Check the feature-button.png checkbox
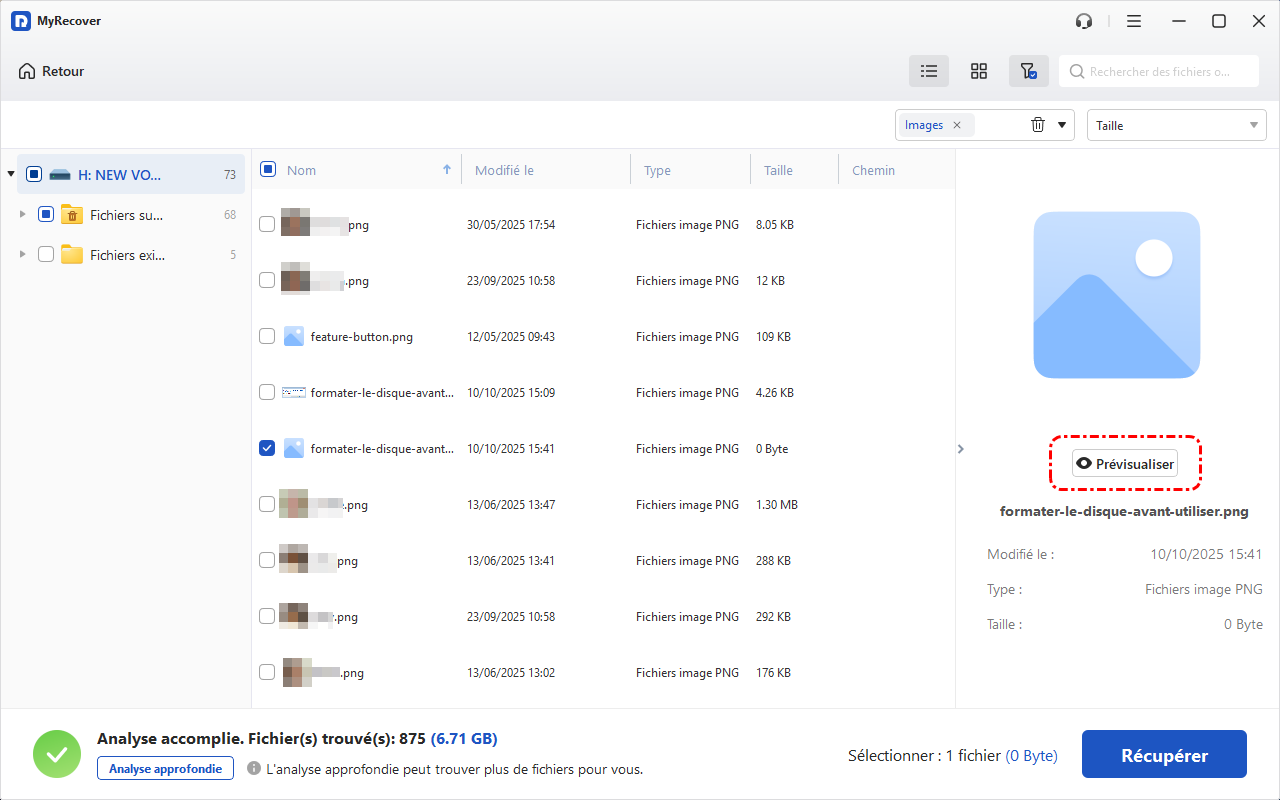Screen dimensions: 1280x800 [267, 337]
